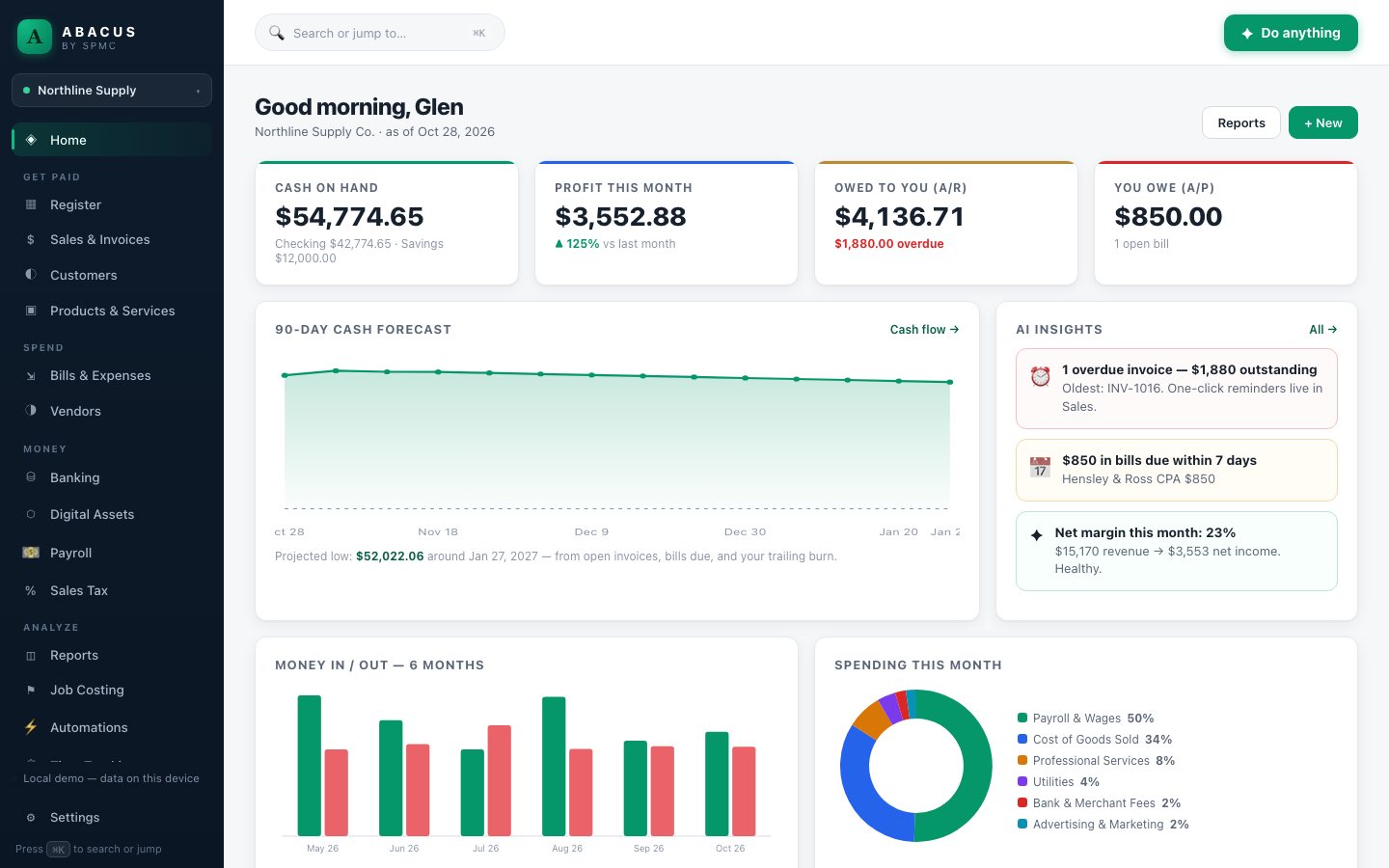Click the Professional Services 8% legend entry
Image resolution: width=1389 pixels, height=868 pixels.
[x=1097, y=761]
